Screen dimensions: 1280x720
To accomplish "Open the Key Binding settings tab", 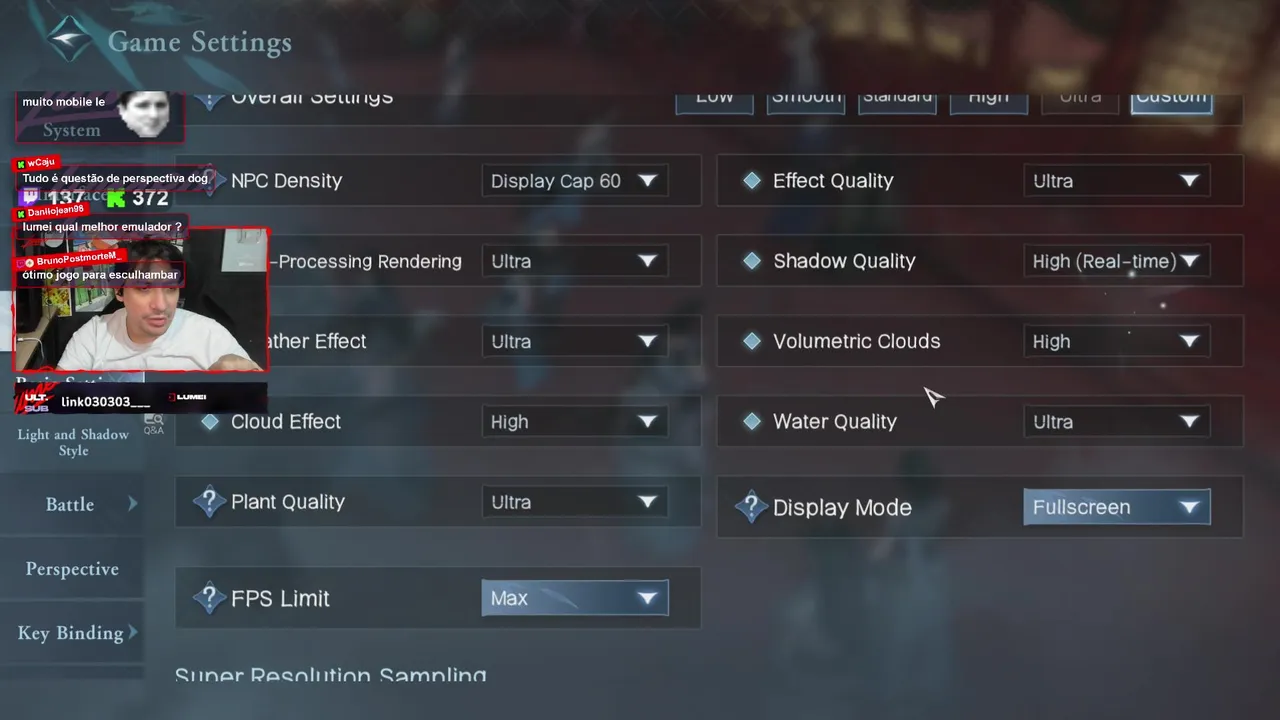I will 72,633.
